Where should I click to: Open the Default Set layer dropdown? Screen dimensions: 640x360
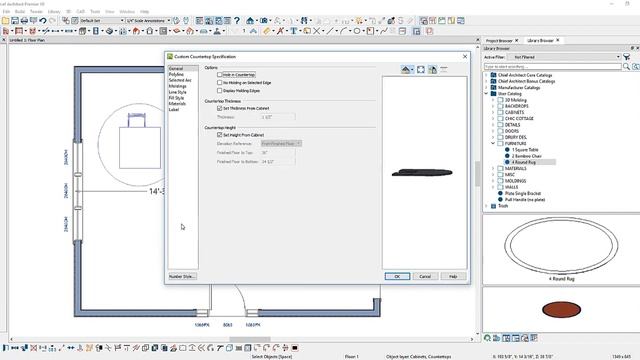pyautogui.click(x=102, y=20)
